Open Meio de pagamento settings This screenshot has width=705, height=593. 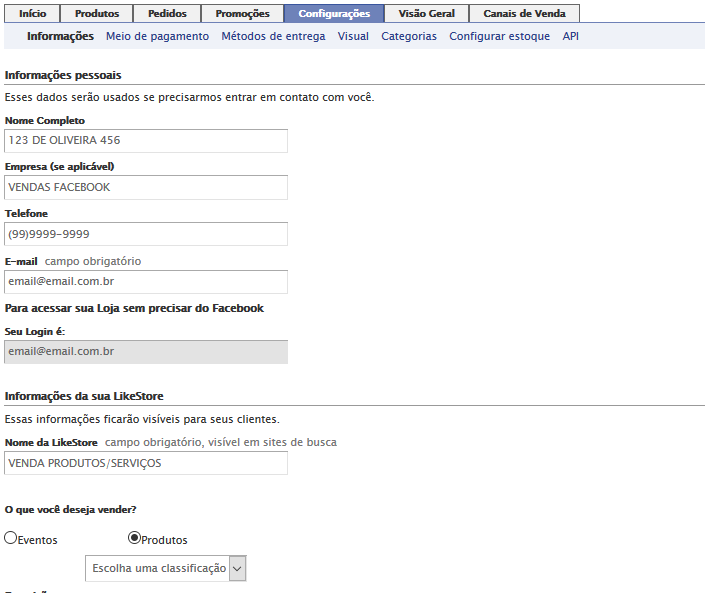pos(157,36)
